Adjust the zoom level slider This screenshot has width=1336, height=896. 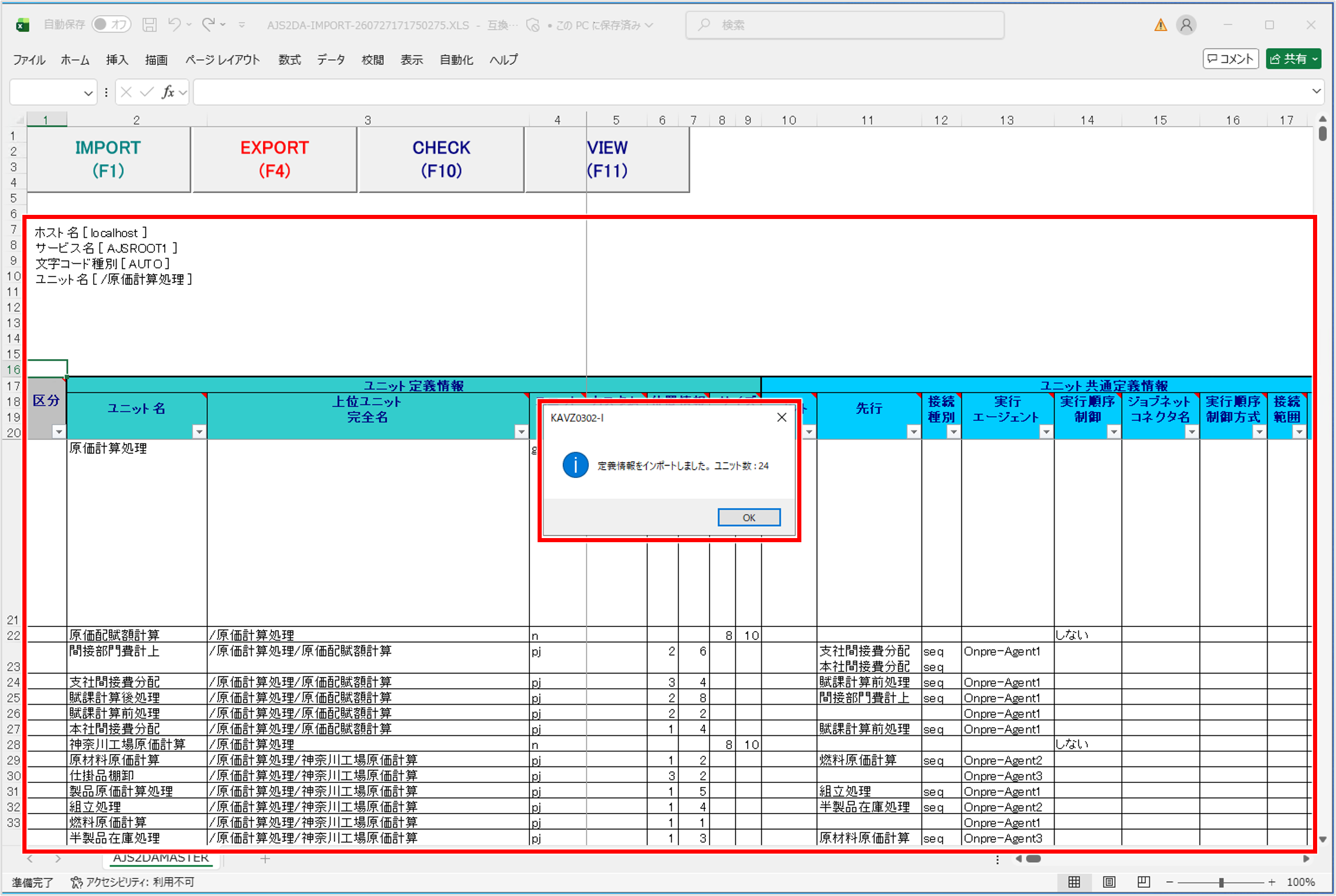pos(1221,882)
